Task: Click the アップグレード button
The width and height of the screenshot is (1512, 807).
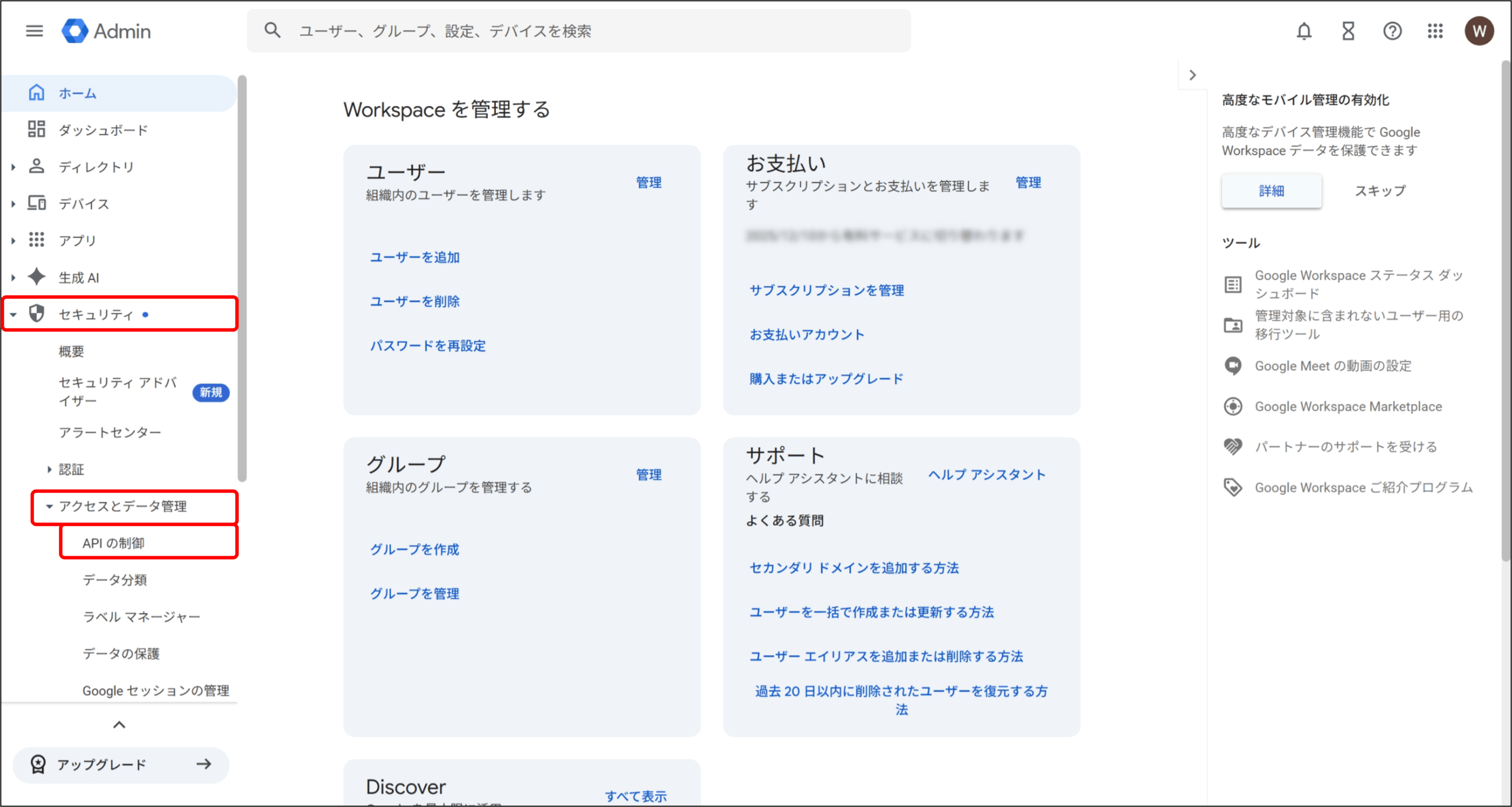Action: (x=120, y=764)
